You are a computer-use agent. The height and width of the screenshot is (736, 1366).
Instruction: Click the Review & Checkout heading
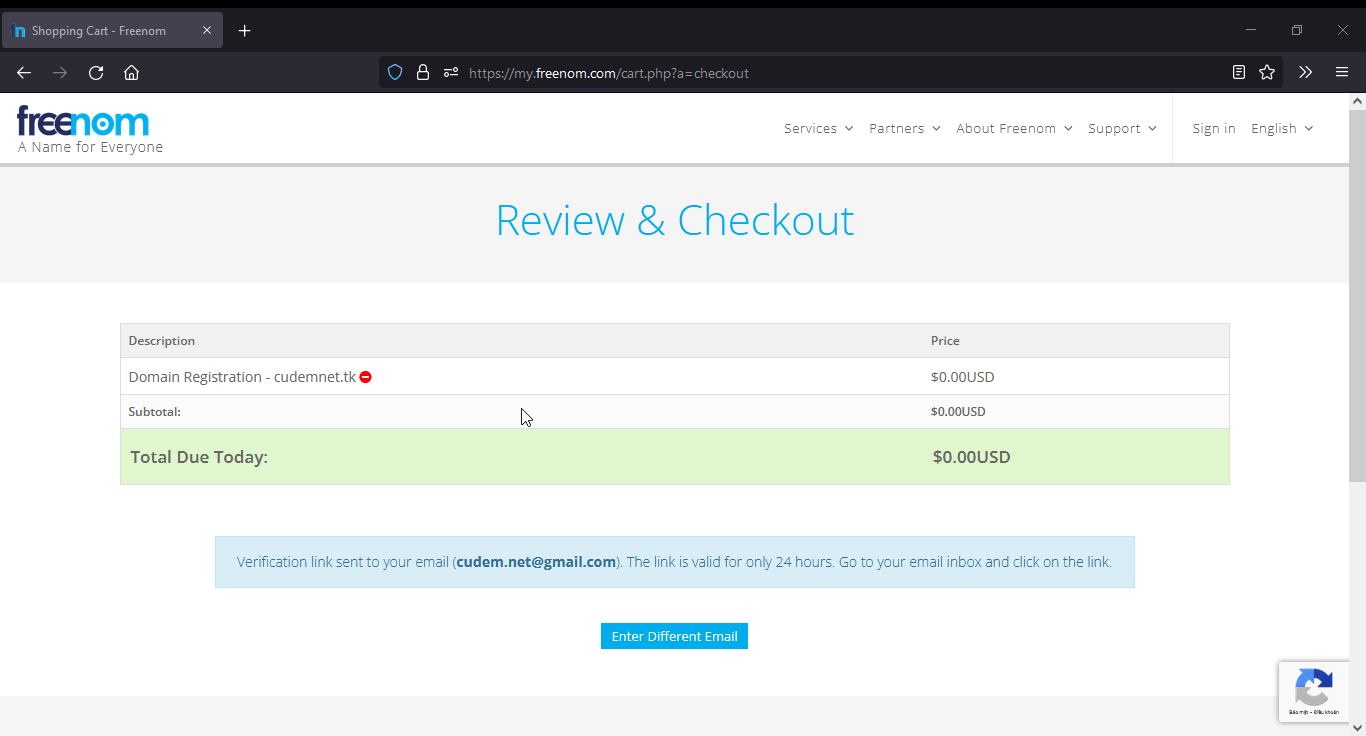[675, 220]
